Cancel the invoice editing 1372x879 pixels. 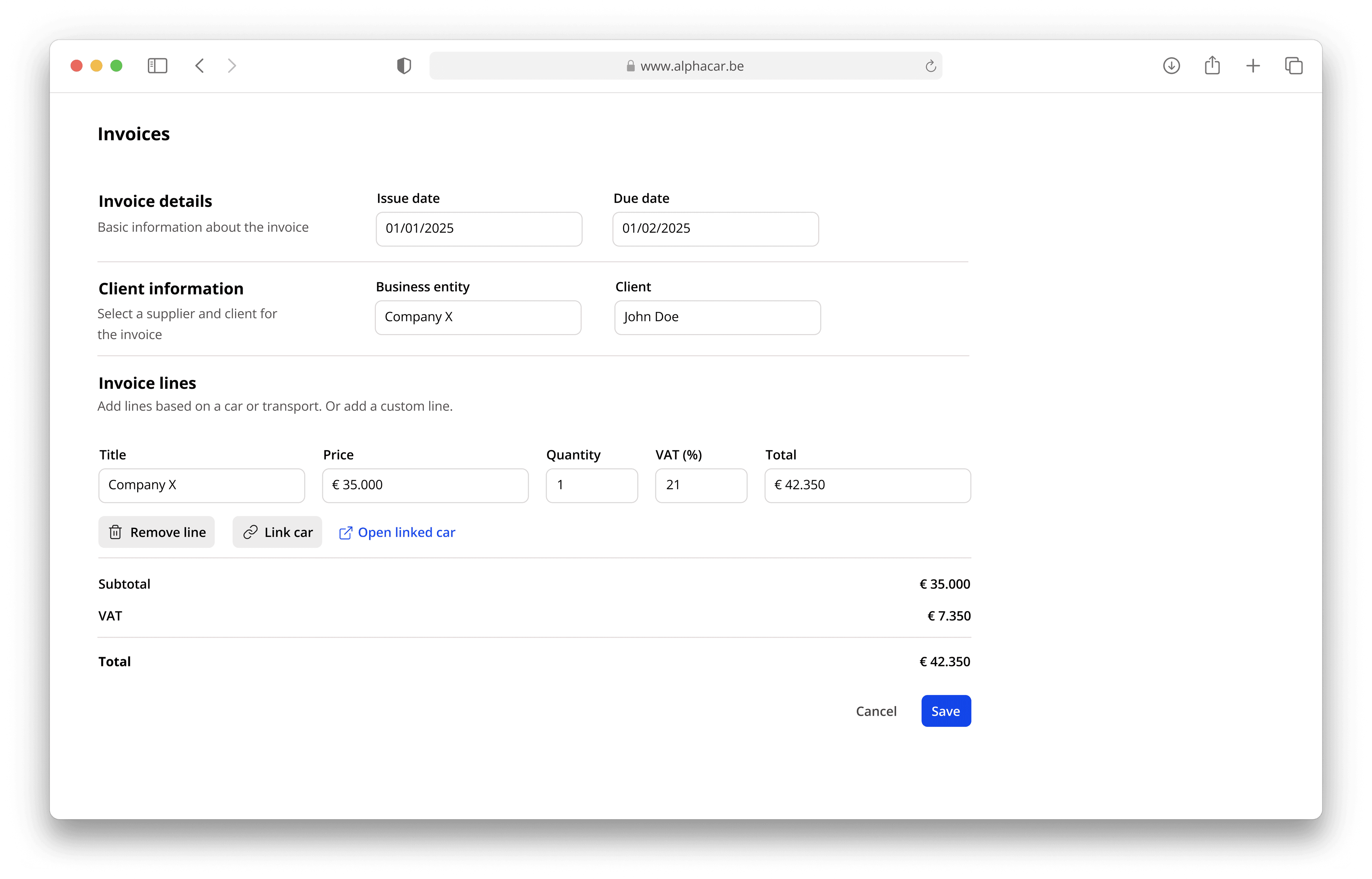(876, 711)
